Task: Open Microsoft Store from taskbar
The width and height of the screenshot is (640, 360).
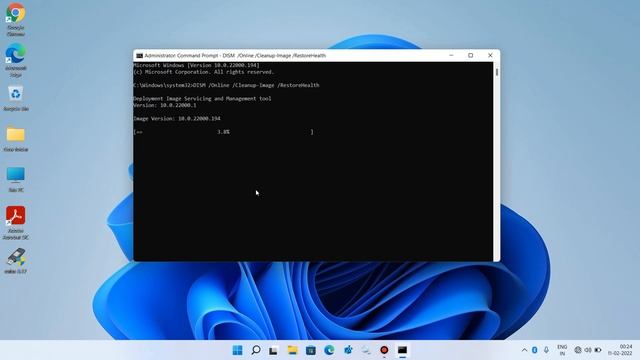Action: (311, 350)
